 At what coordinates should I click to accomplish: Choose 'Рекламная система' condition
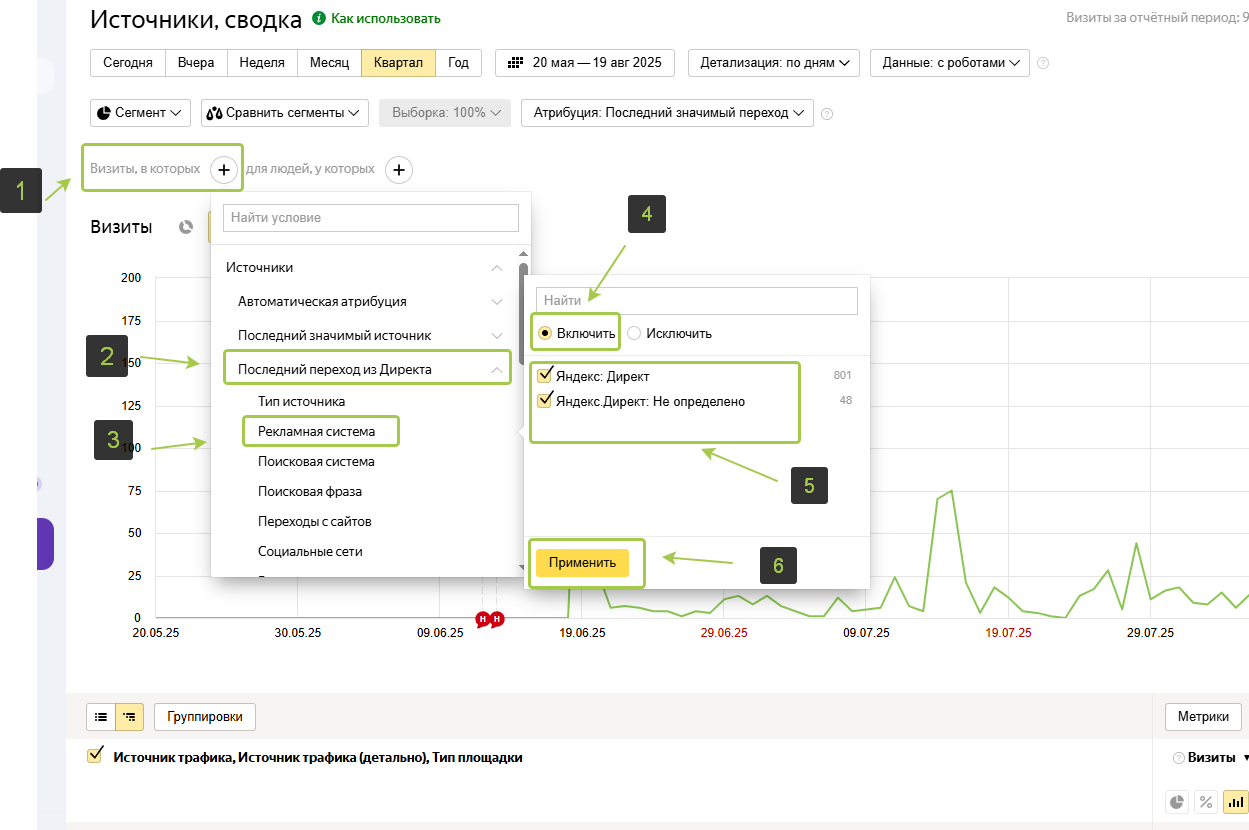pos(317,432)
